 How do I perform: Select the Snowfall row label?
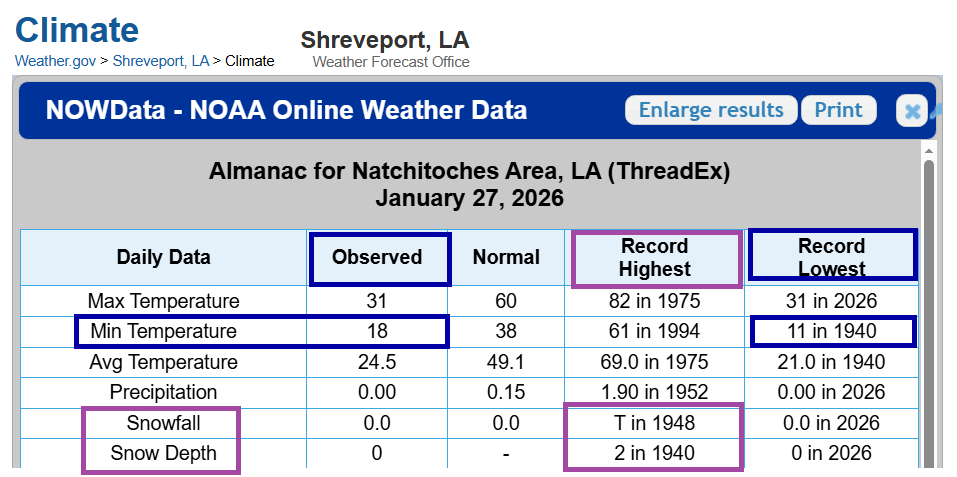(164, 423)
